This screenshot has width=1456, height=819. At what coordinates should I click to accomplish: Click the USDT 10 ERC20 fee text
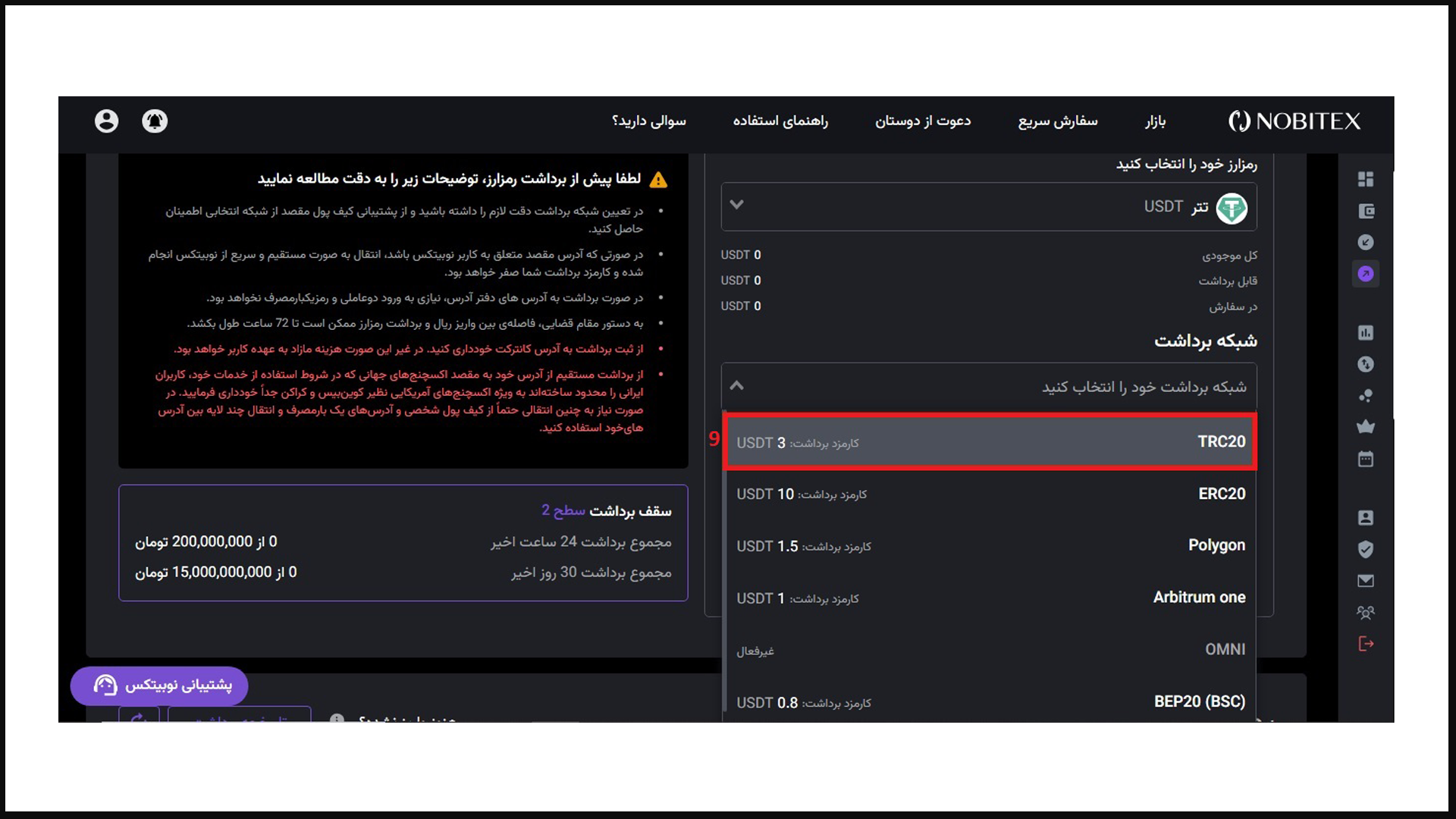click(x=802, y=494)
